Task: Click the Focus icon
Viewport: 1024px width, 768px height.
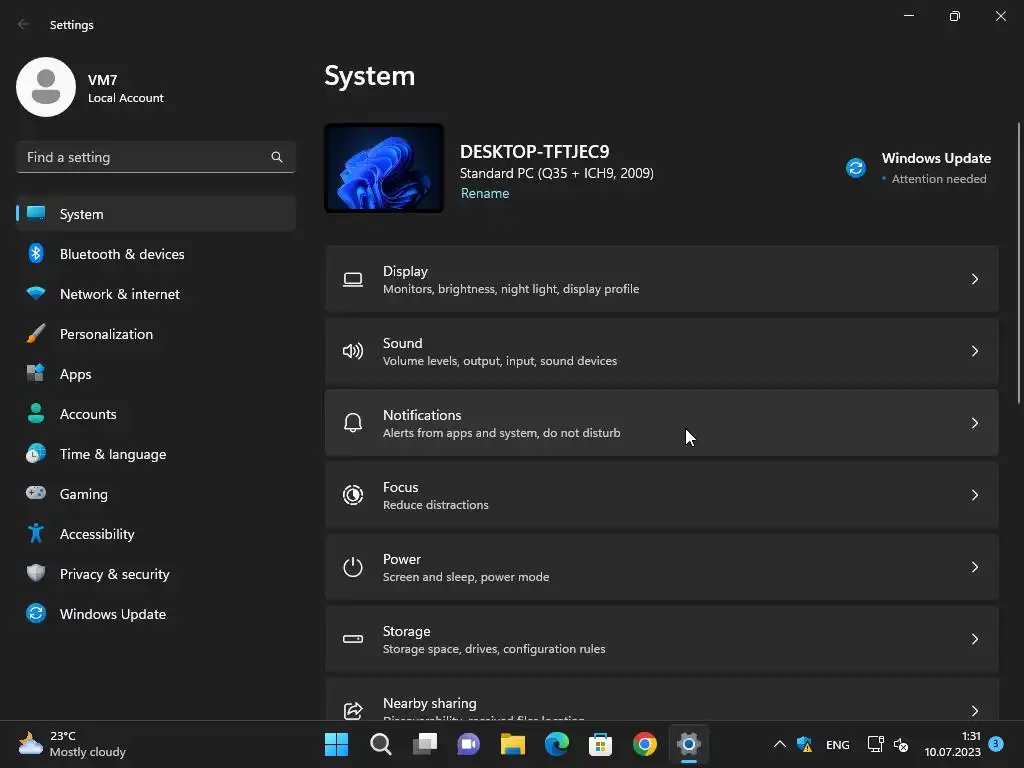Action: [x=353, y=495]
